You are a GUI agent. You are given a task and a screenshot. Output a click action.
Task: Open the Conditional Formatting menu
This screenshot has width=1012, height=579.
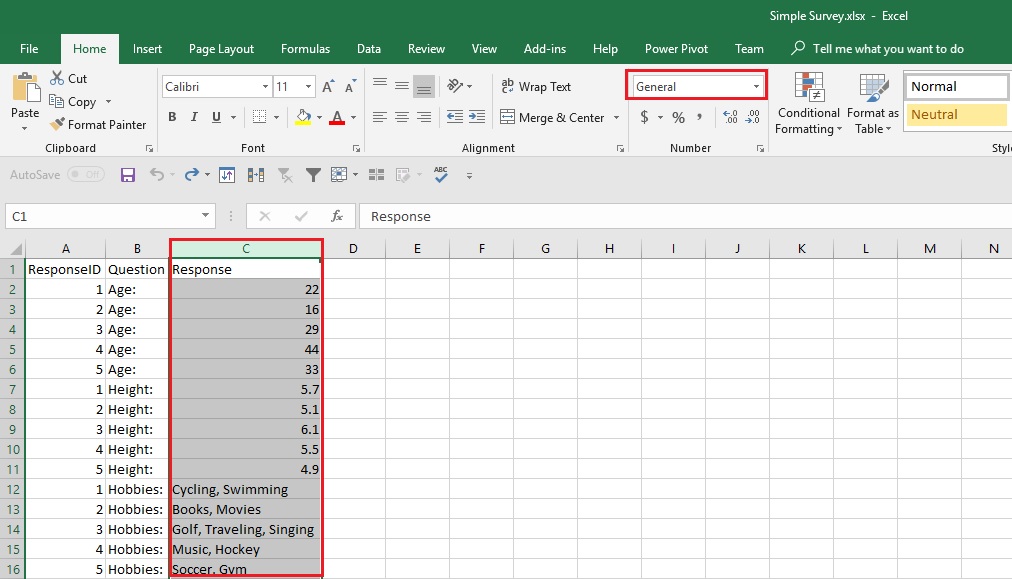(x=808, y=103)
